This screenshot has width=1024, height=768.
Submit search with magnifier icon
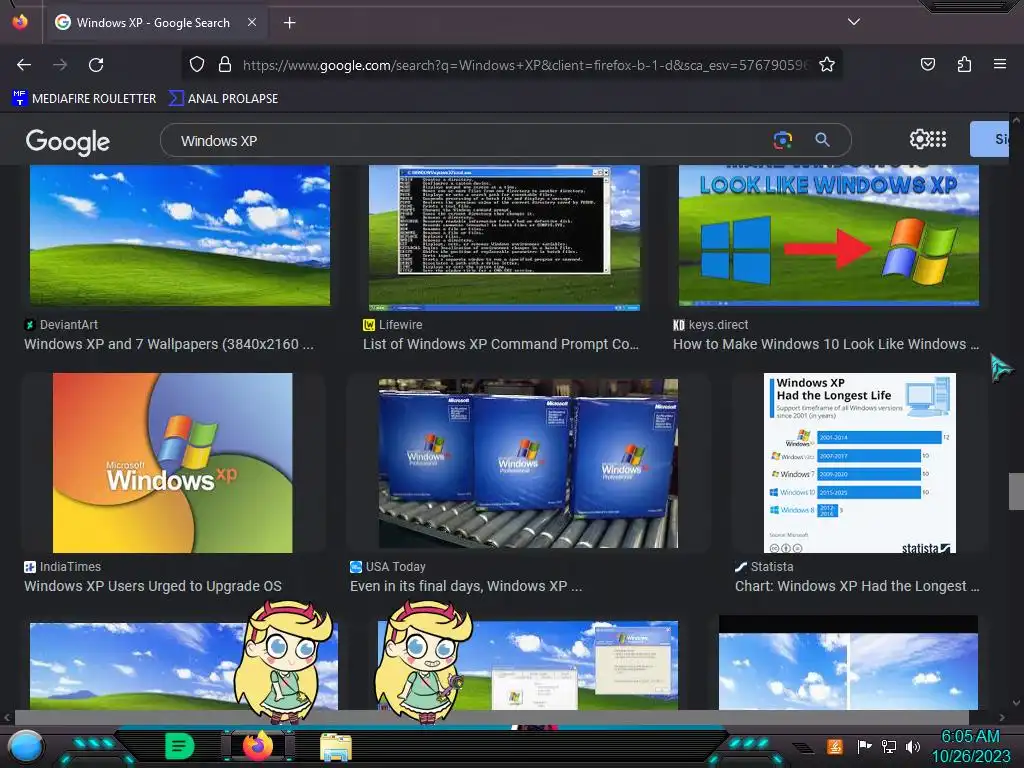tap(822, 139)
